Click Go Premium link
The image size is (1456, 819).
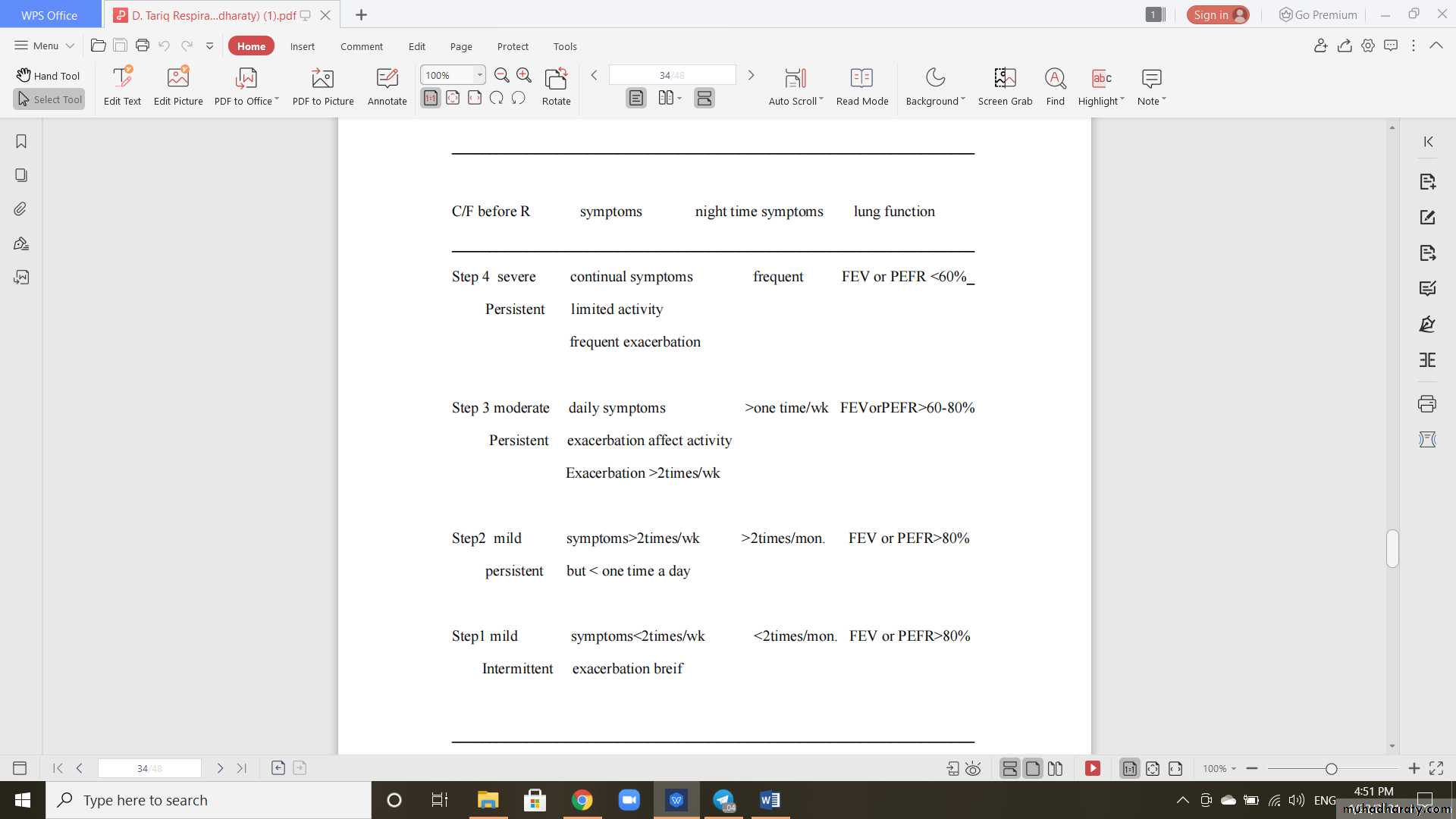coord(1318,15)
